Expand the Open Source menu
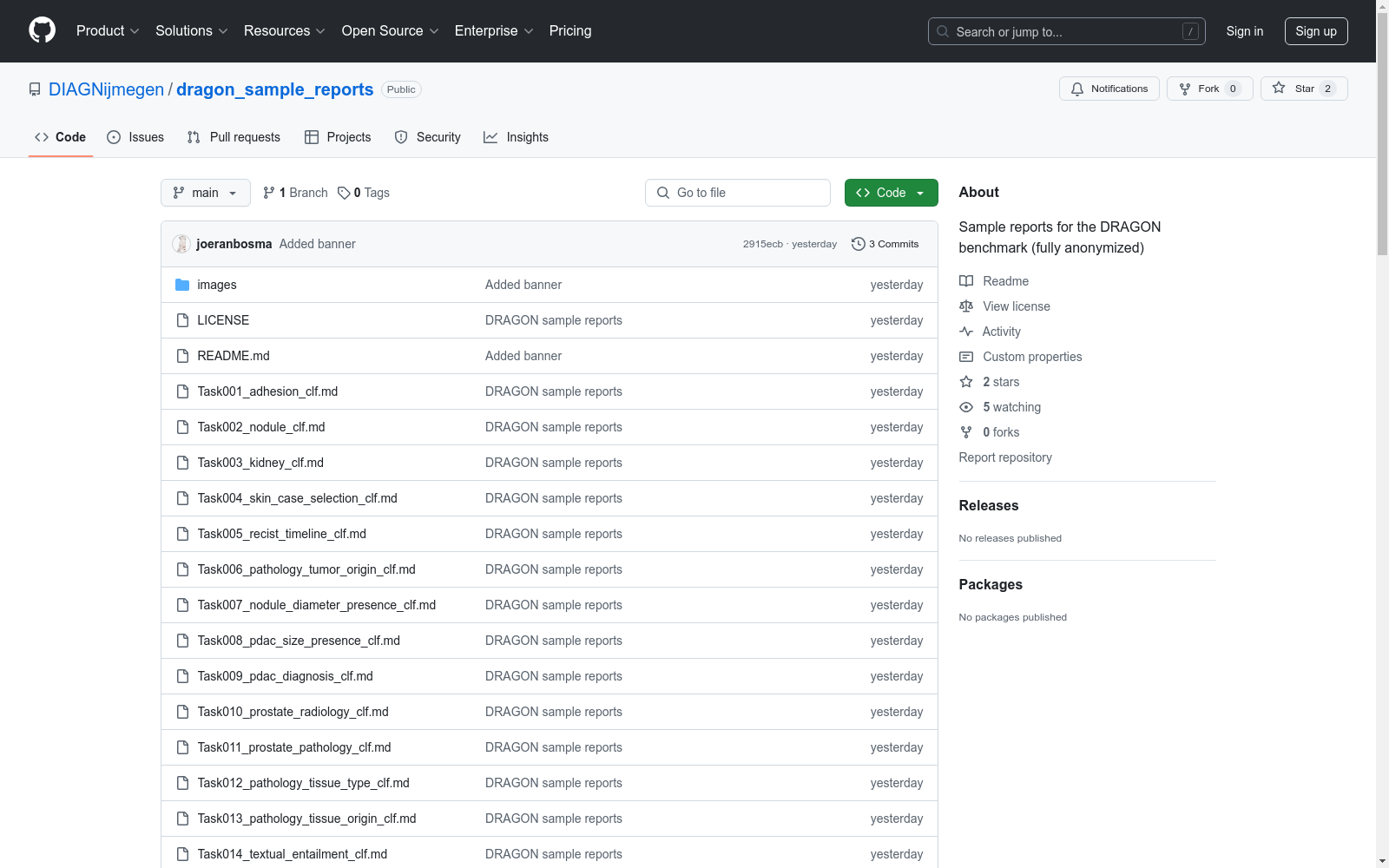Image resolution: width=1389 pixels, height=868 pixels. coord(391,31)
